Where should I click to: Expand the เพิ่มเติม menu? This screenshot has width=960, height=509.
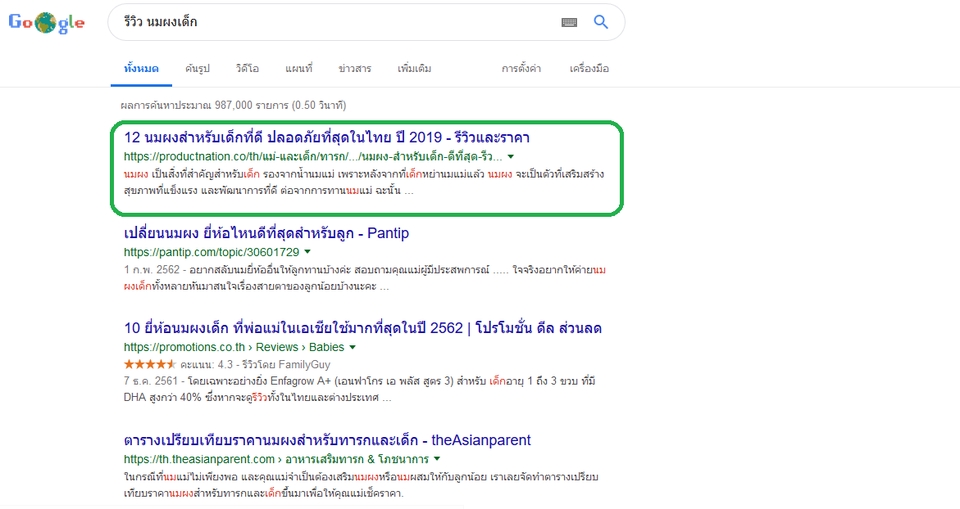pyautogui.click(x=414, y=69)
